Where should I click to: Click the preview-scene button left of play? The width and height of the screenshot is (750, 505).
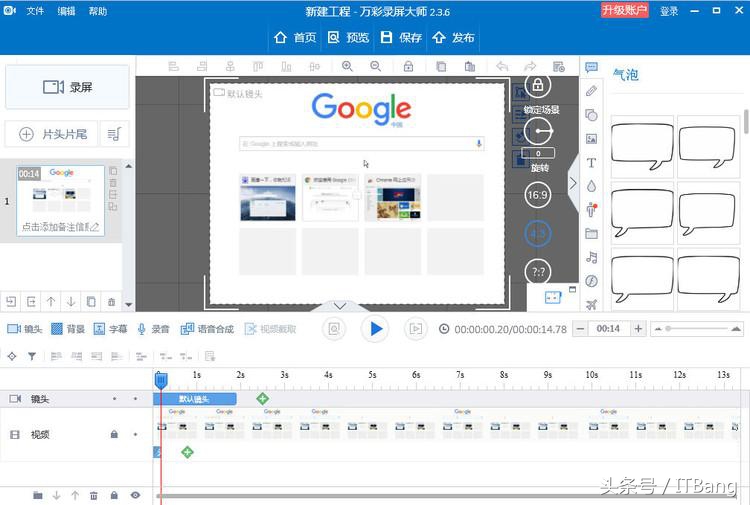(334, 329)
